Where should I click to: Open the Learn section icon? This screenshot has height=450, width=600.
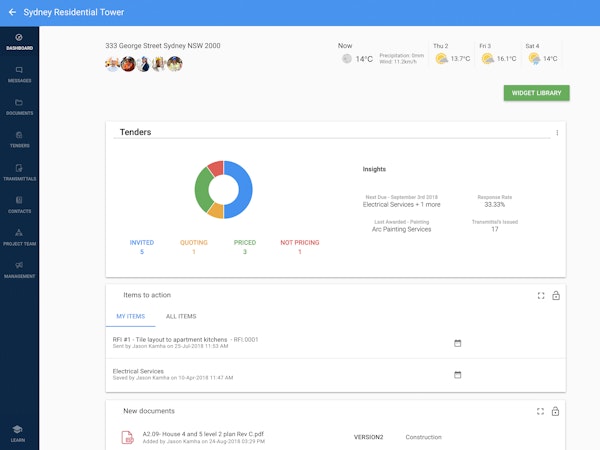[19, 432]
